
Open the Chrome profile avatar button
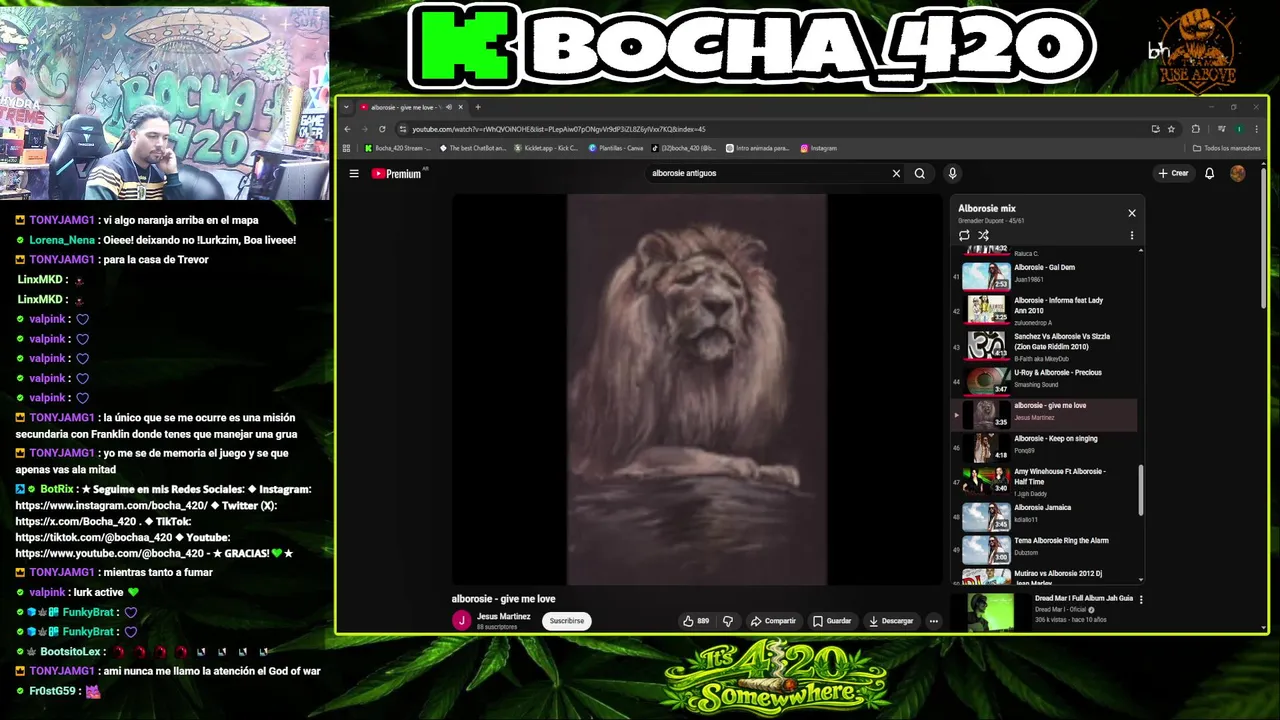click(1239, 129)
